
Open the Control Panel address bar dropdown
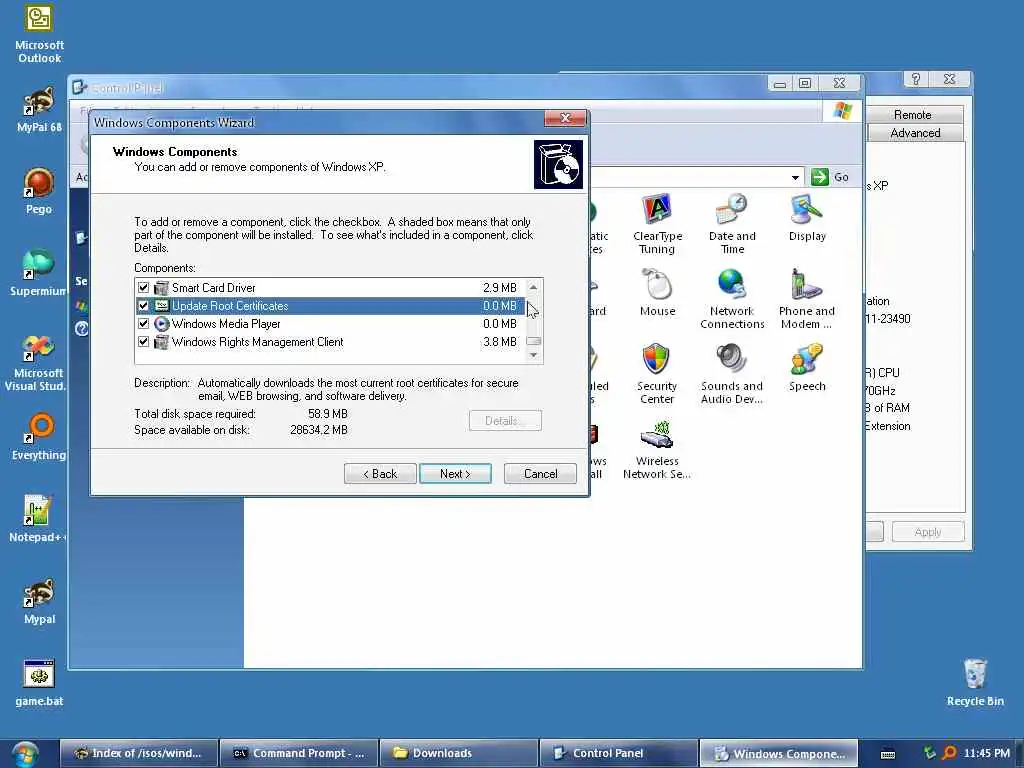(795, 177)
